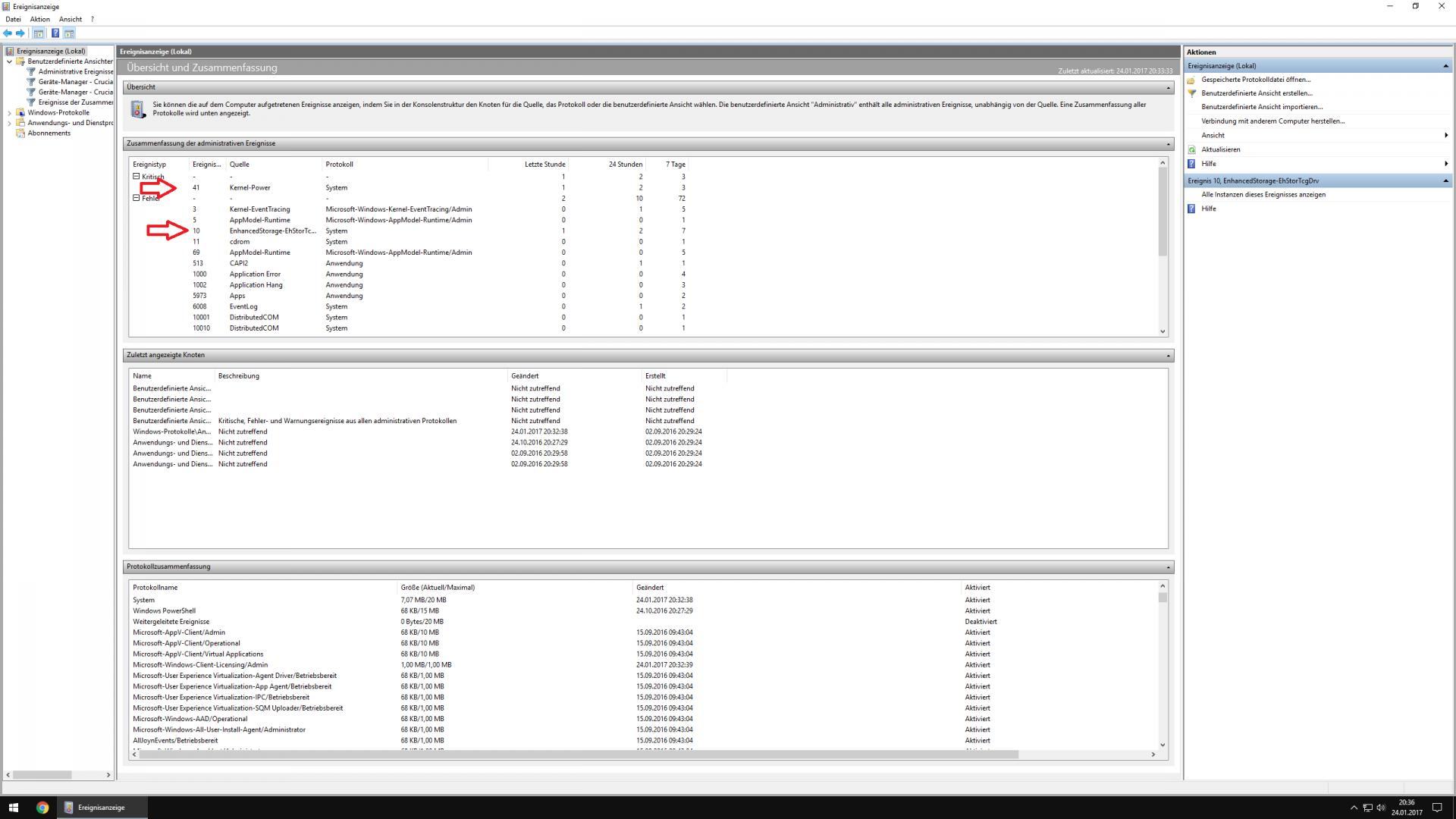Click the Back arrow toolbar icon

pyautogui.click(x=8, y=33)
